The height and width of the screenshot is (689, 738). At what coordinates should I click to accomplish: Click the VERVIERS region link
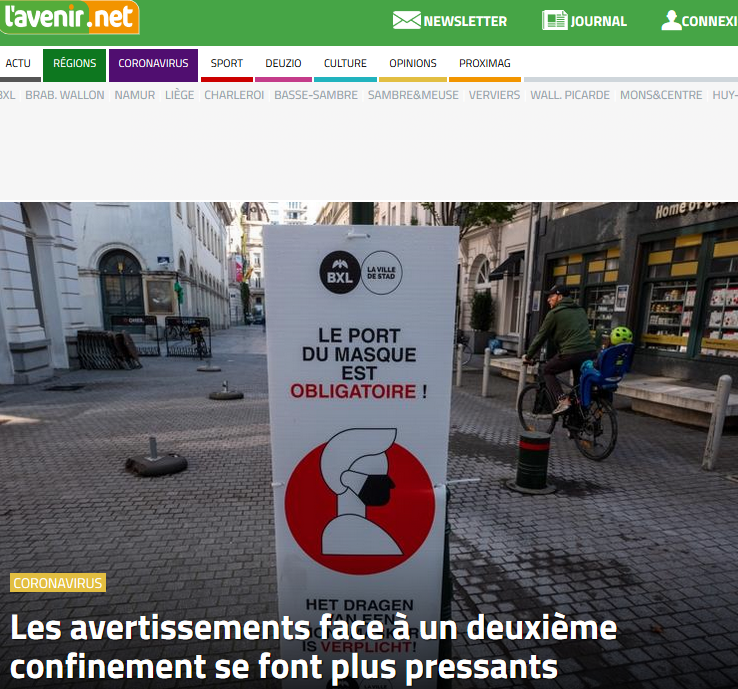pyautogui.click(x=494, y=95)
